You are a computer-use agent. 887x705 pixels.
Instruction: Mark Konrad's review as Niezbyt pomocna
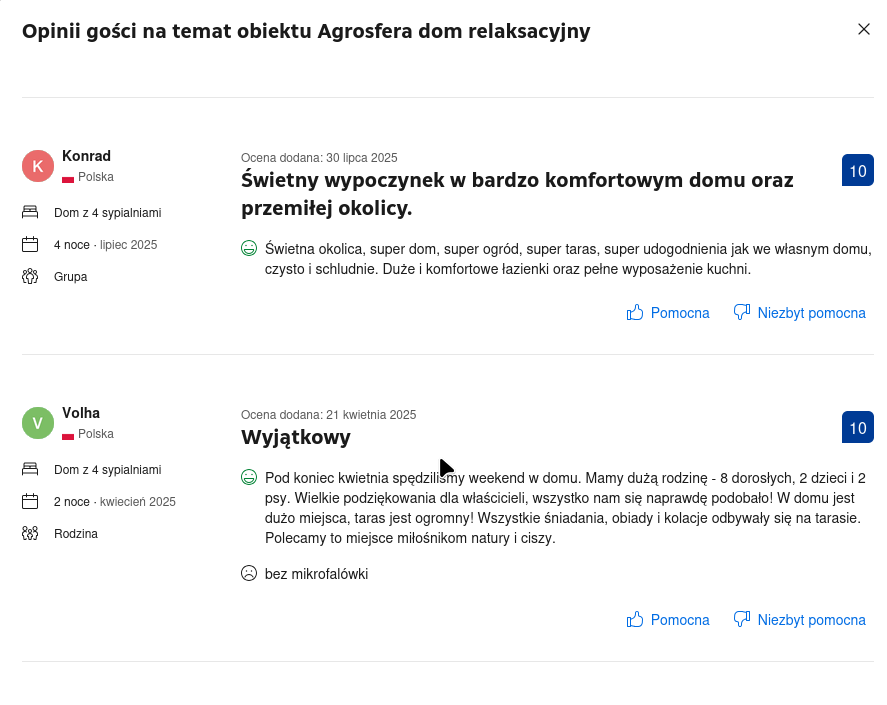coord(799,313)
